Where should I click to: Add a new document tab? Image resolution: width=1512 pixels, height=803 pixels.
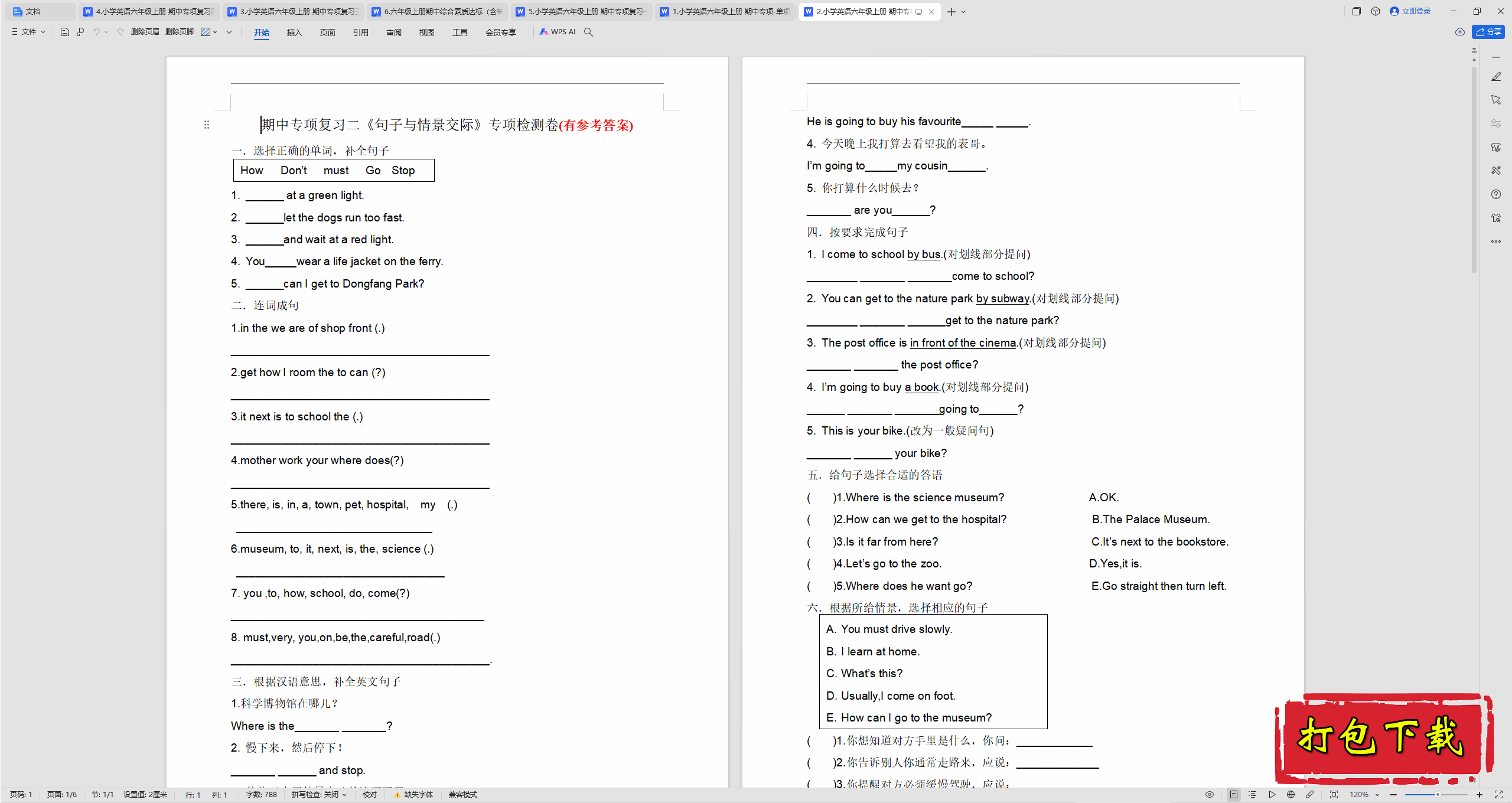[x=951, y=12]
